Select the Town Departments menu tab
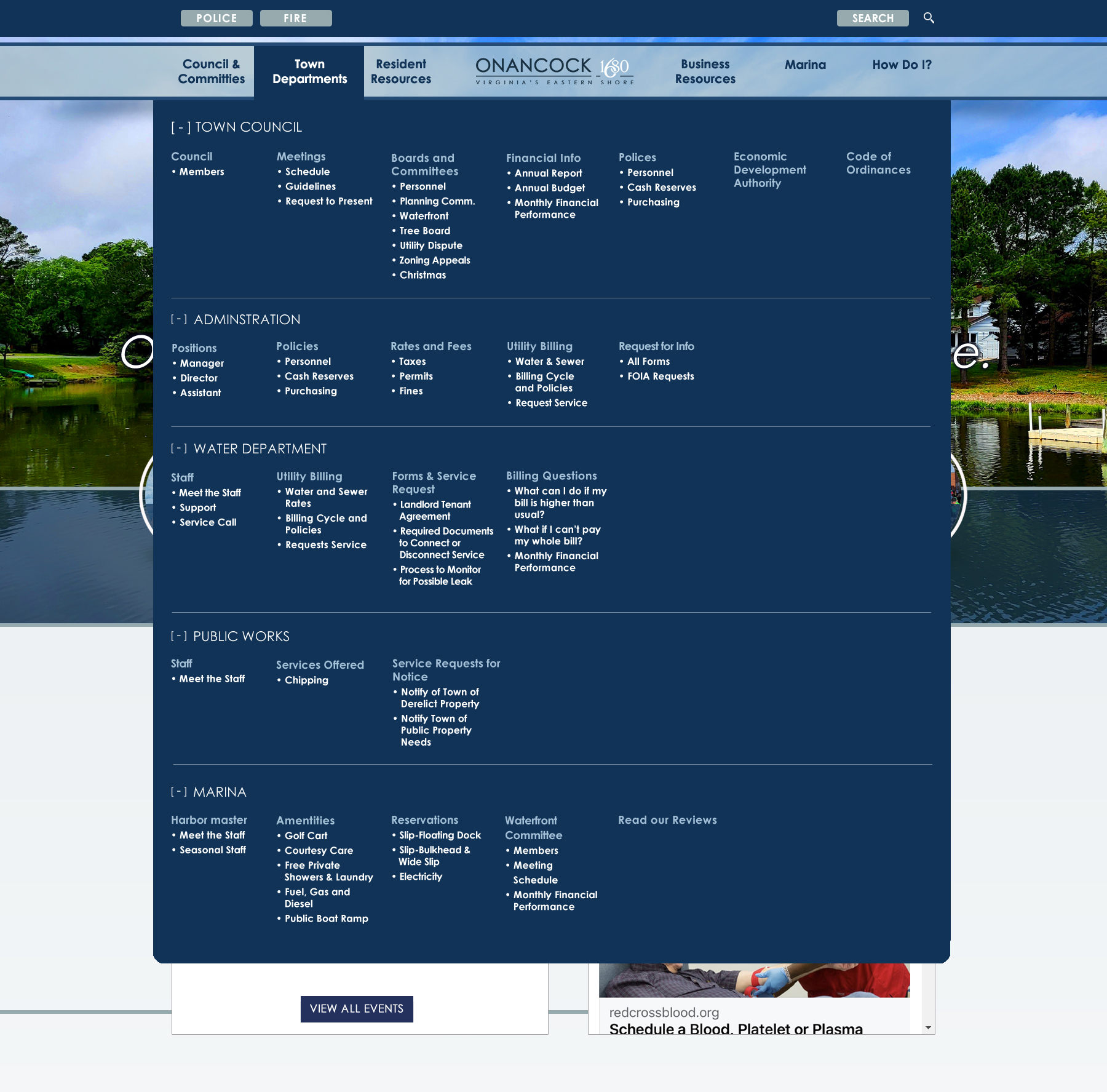Image resolution: width=1107 pixels, height=1092 pixels. [309, 71]
